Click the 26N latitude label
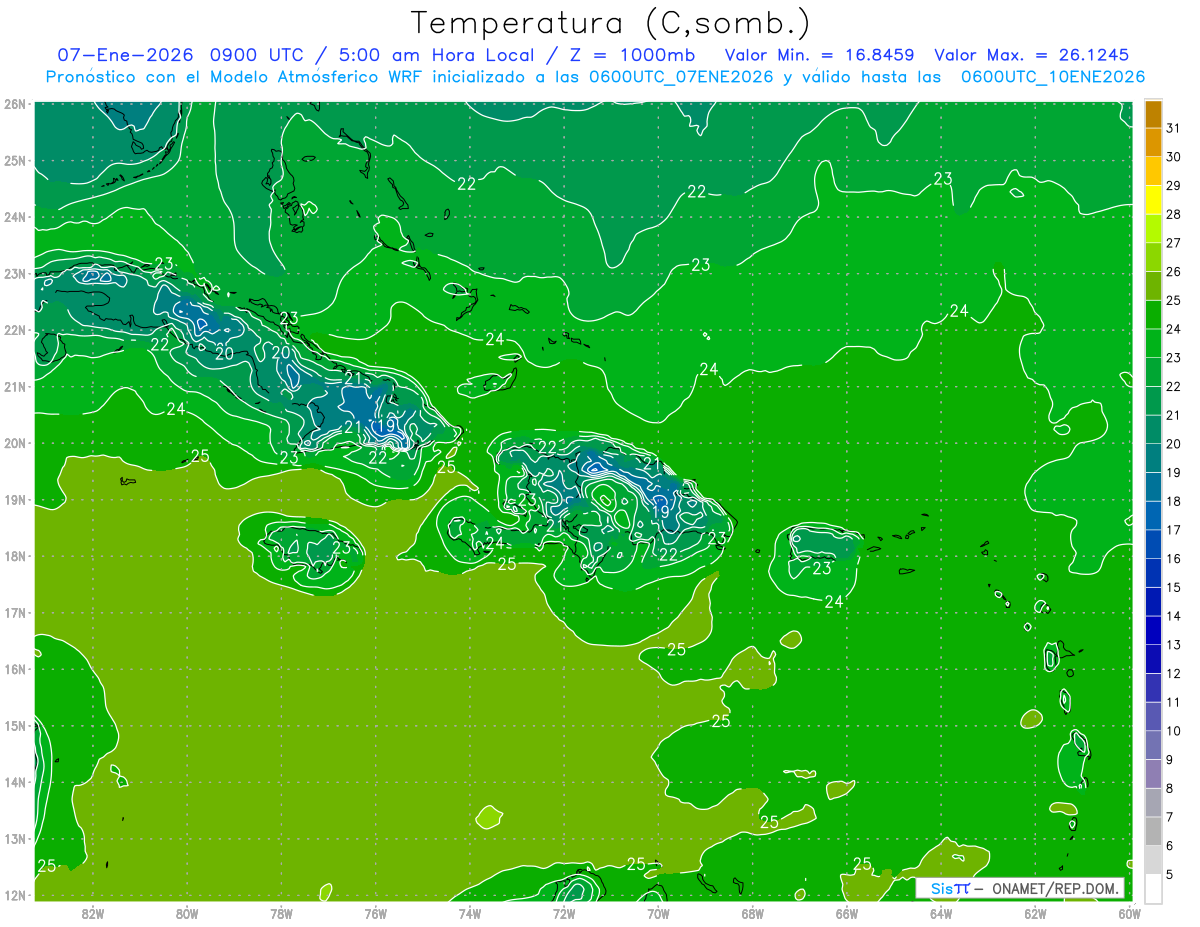This screenshot has height=927, width=1200. [x=14, y=104]
